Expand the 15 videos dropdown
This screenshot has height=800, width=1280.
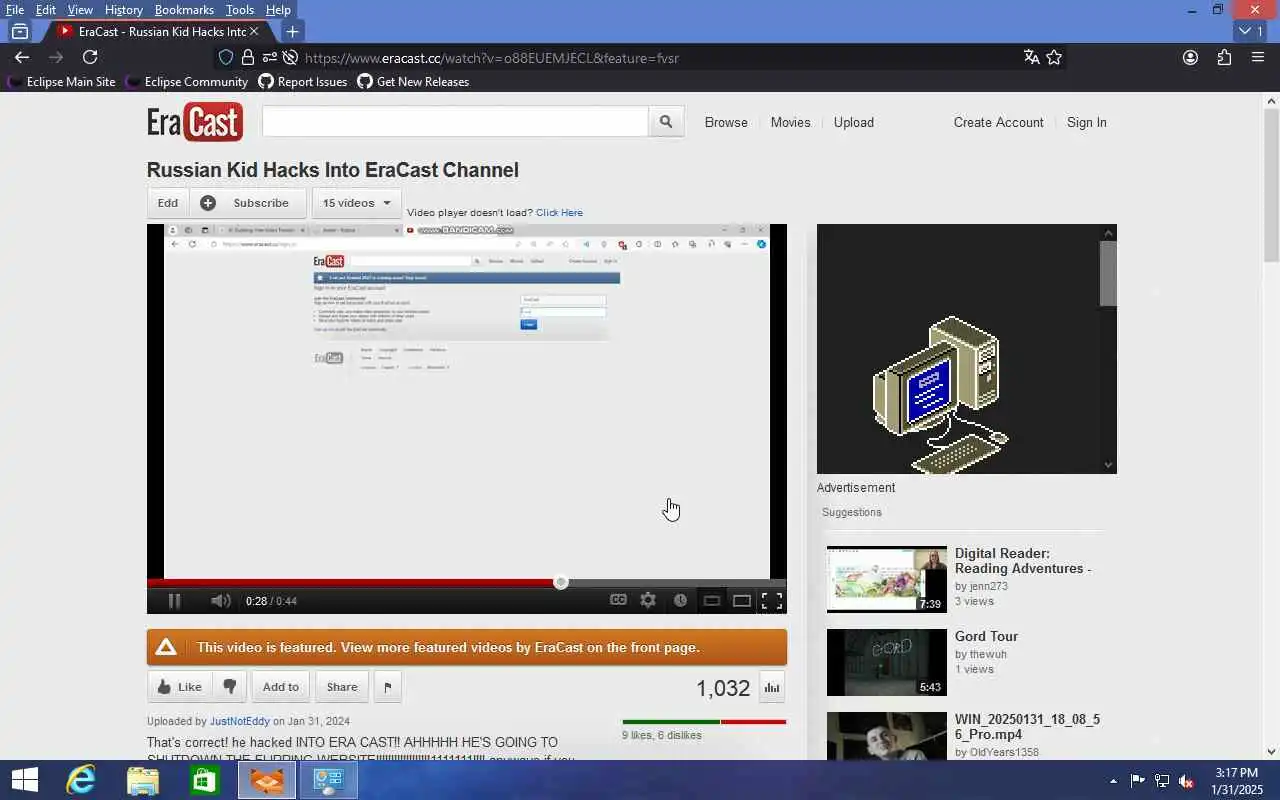(357, 203)
